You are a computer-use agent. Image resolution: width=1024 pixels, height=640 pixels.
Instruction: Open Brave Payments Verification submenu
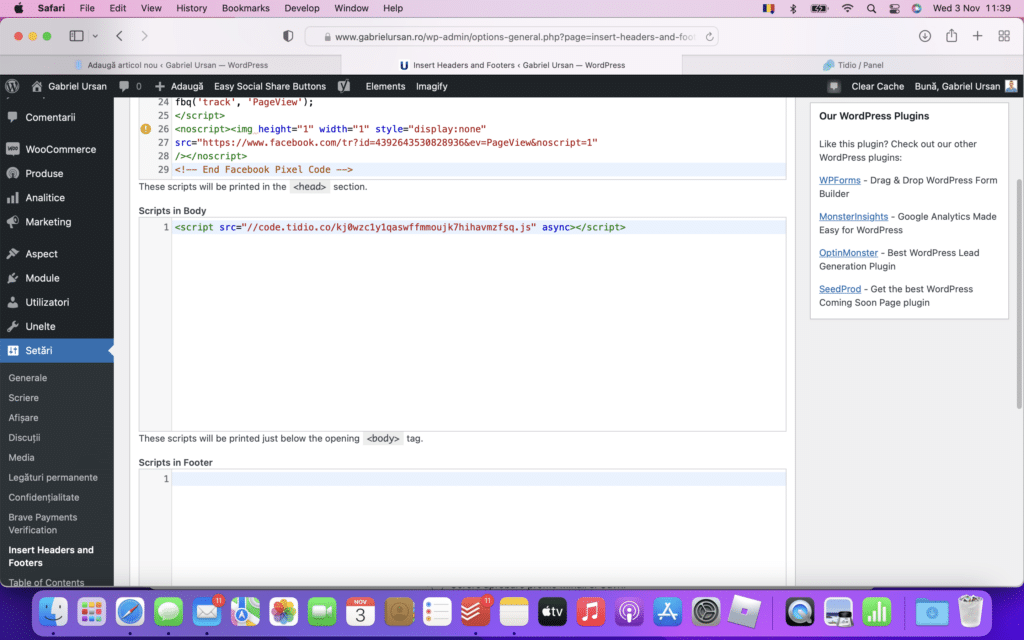43,524
